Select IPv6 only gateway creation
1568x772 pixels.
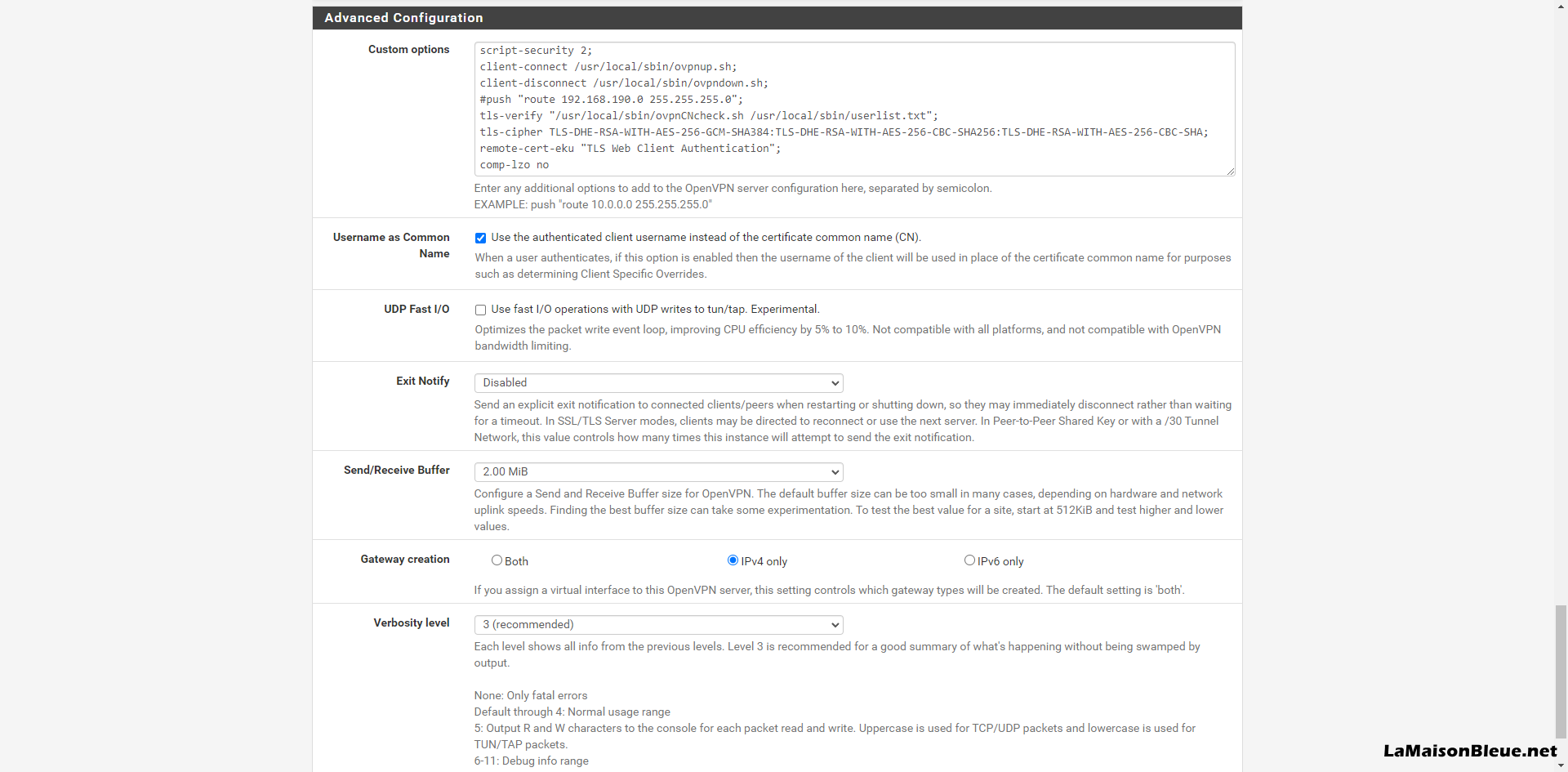coord(969,560)
